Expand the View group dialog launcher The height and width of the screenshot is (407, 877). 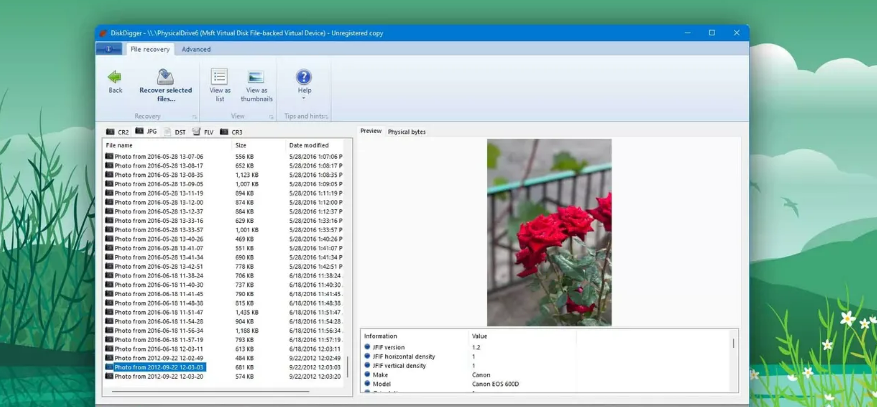click(x=271, y=117)
